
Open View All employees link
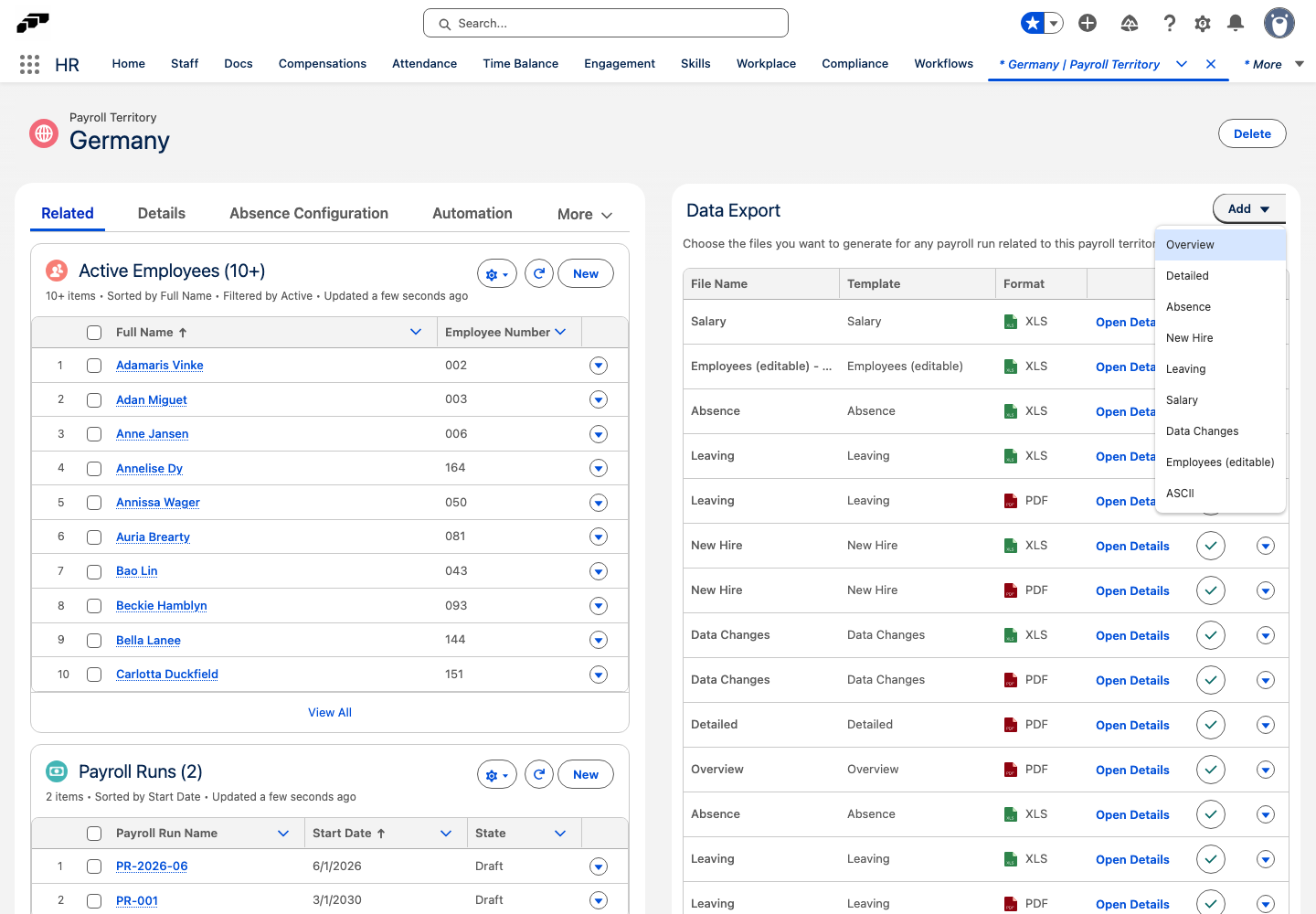pyautogui.click(x=330, y=713)
